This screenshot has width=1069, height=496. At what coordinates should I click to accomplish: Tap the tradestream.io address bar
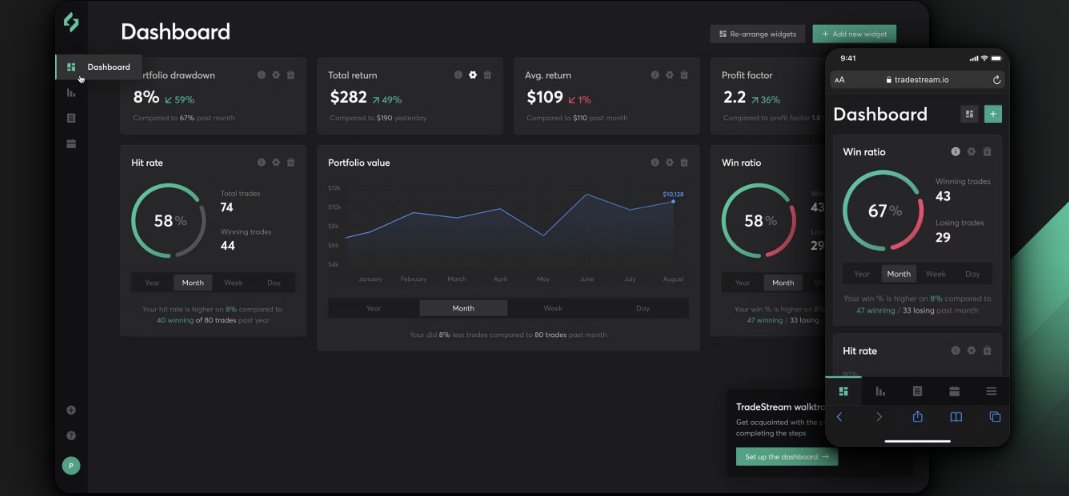coord(917,80)
